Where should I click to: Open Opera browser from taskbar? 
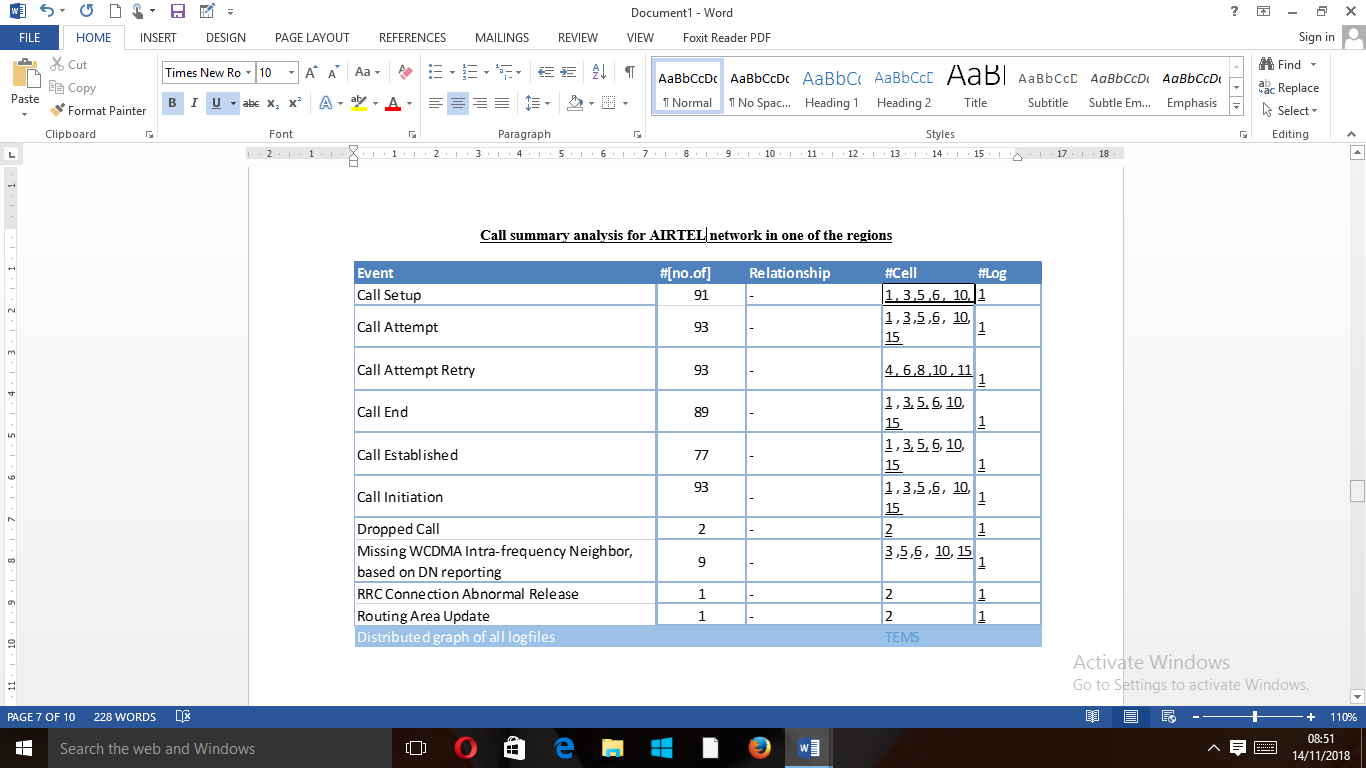pos(465,748)
